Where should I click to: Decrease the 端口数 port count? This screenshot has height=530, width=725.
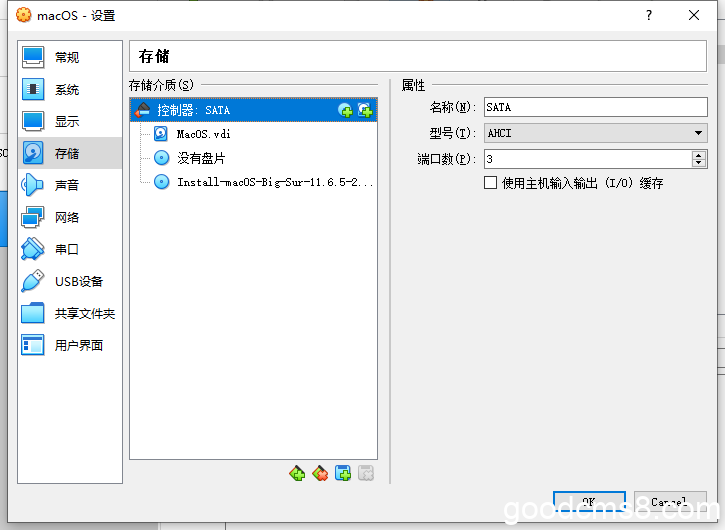699,163
